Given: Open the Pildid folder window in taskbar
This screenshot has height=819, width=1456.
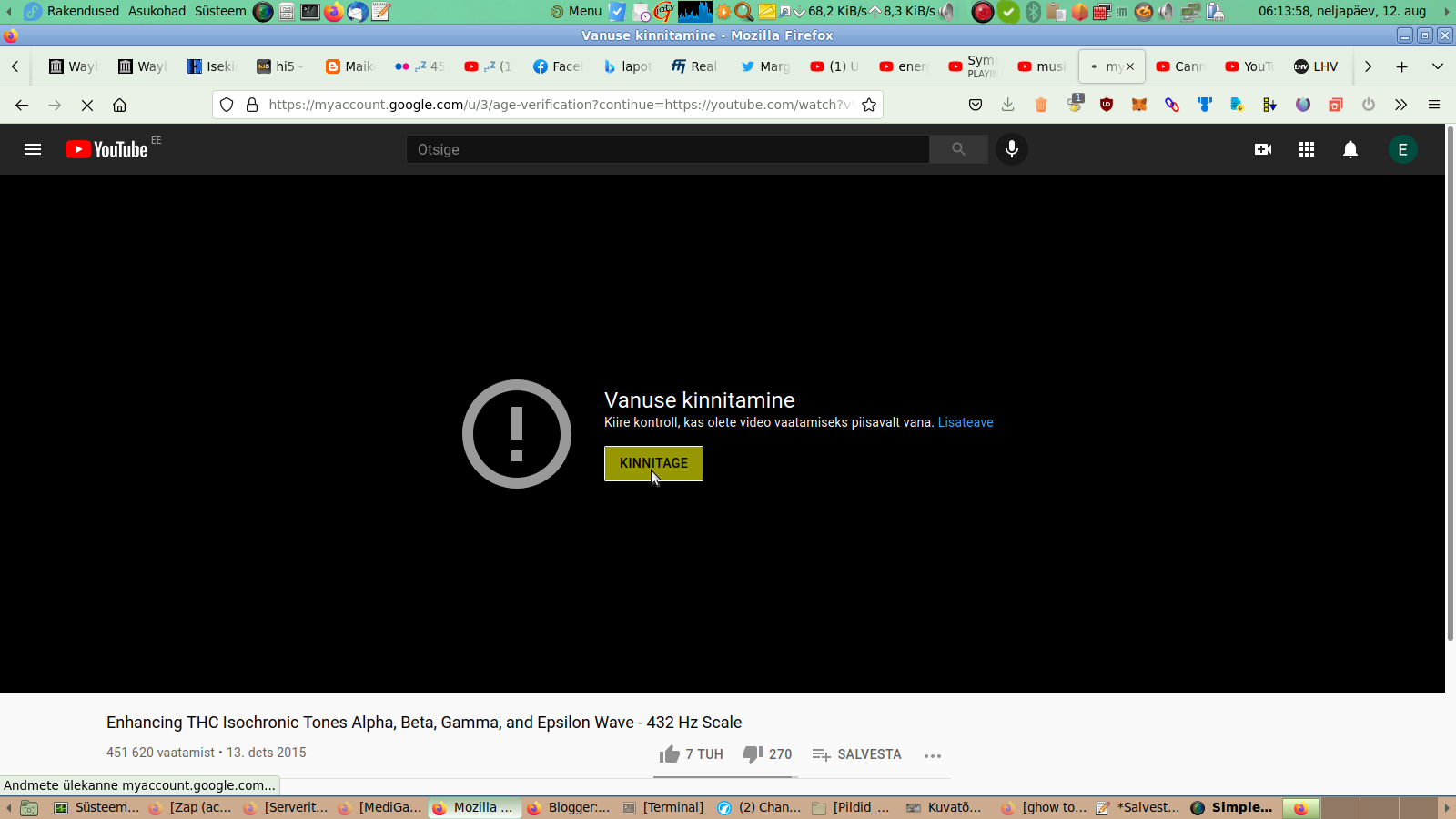Looking at the screenshot, I should pos(853,807).
